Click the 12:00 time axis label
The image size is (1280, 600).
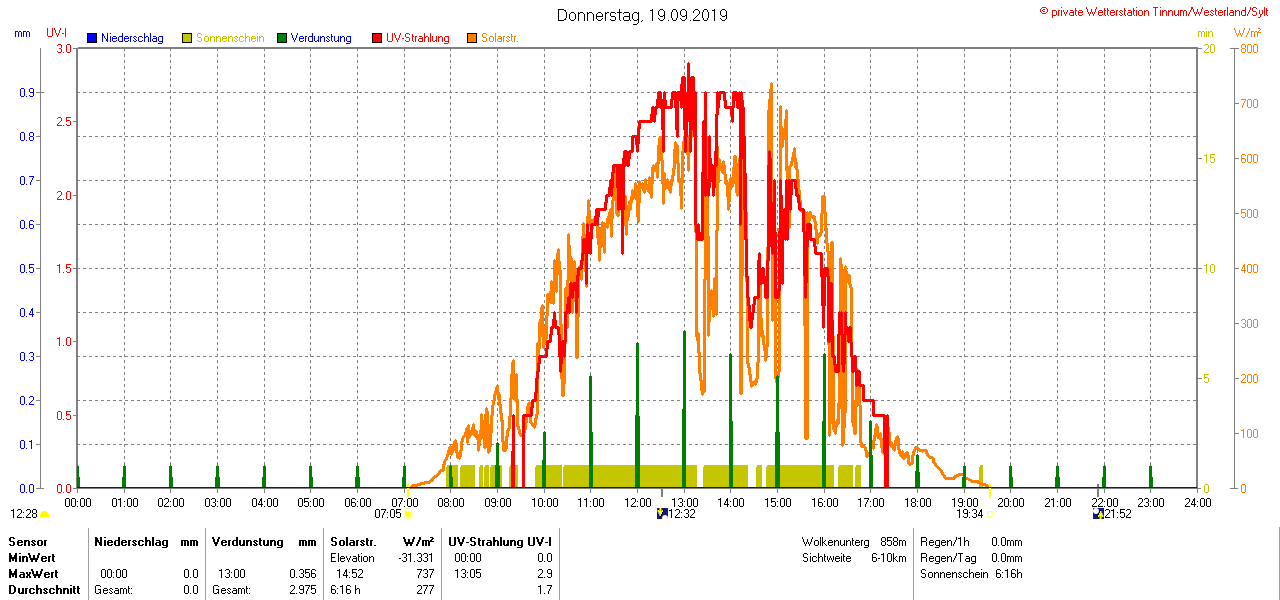pyautogui.click(x=638, y=502)
